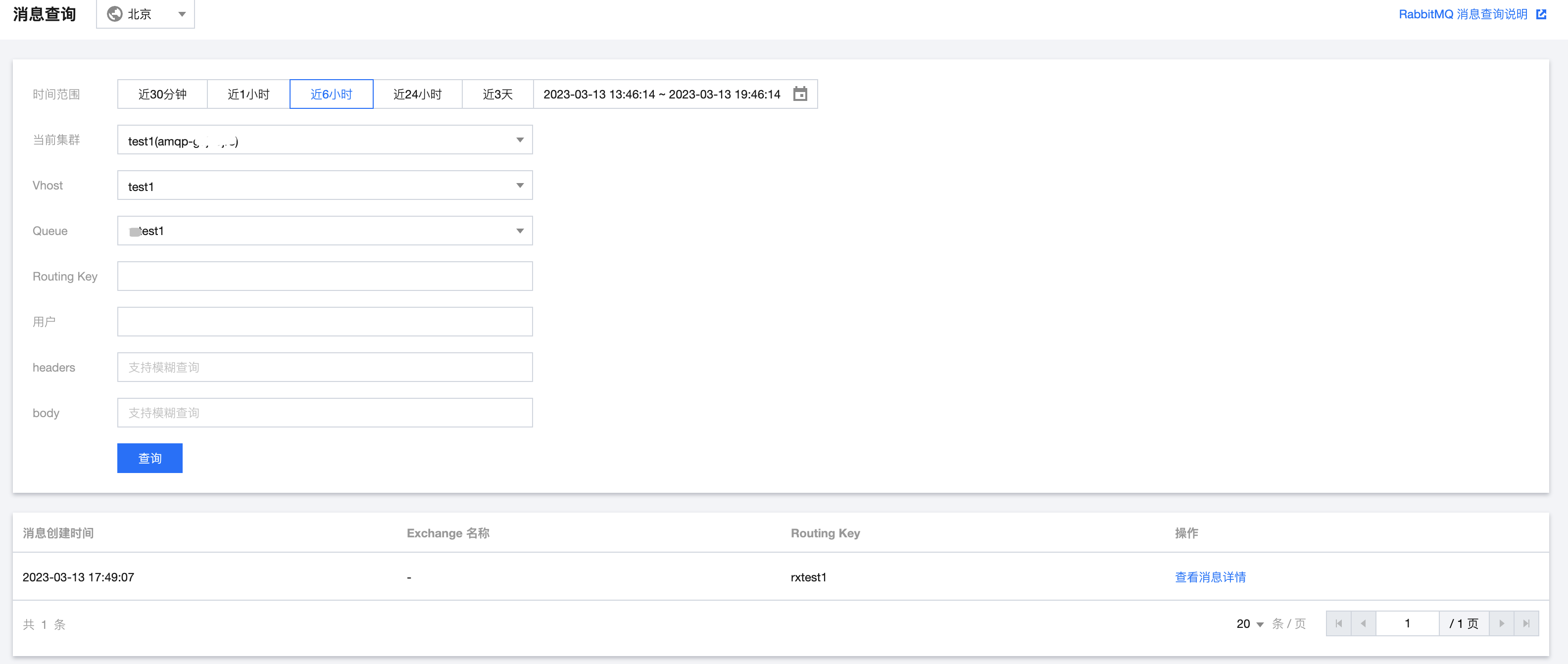Go to first page of results
The image size is (1568, 664).
[1338, 623]
